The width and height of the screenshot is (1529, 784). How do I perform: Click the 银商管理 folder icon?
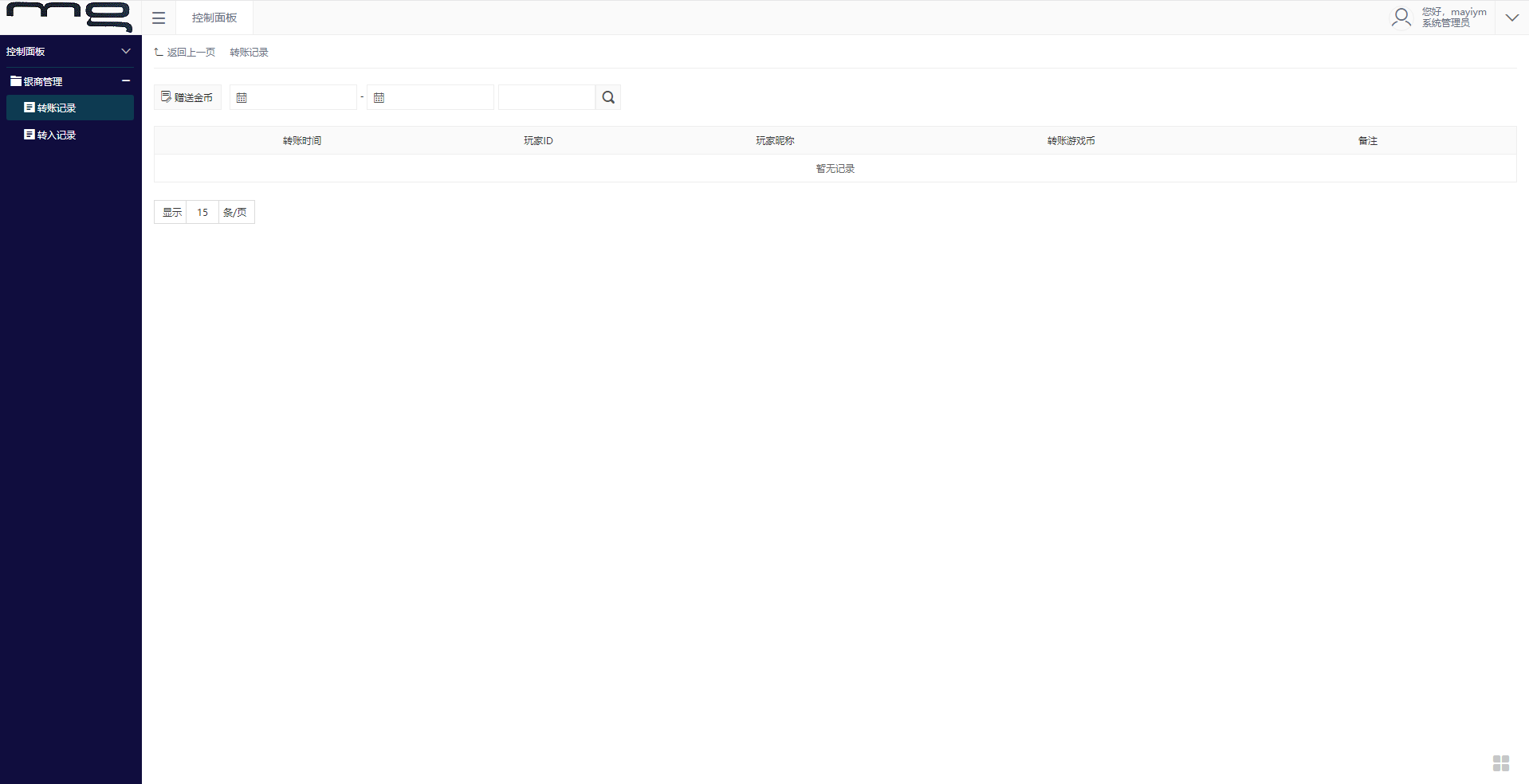(16, 81)
